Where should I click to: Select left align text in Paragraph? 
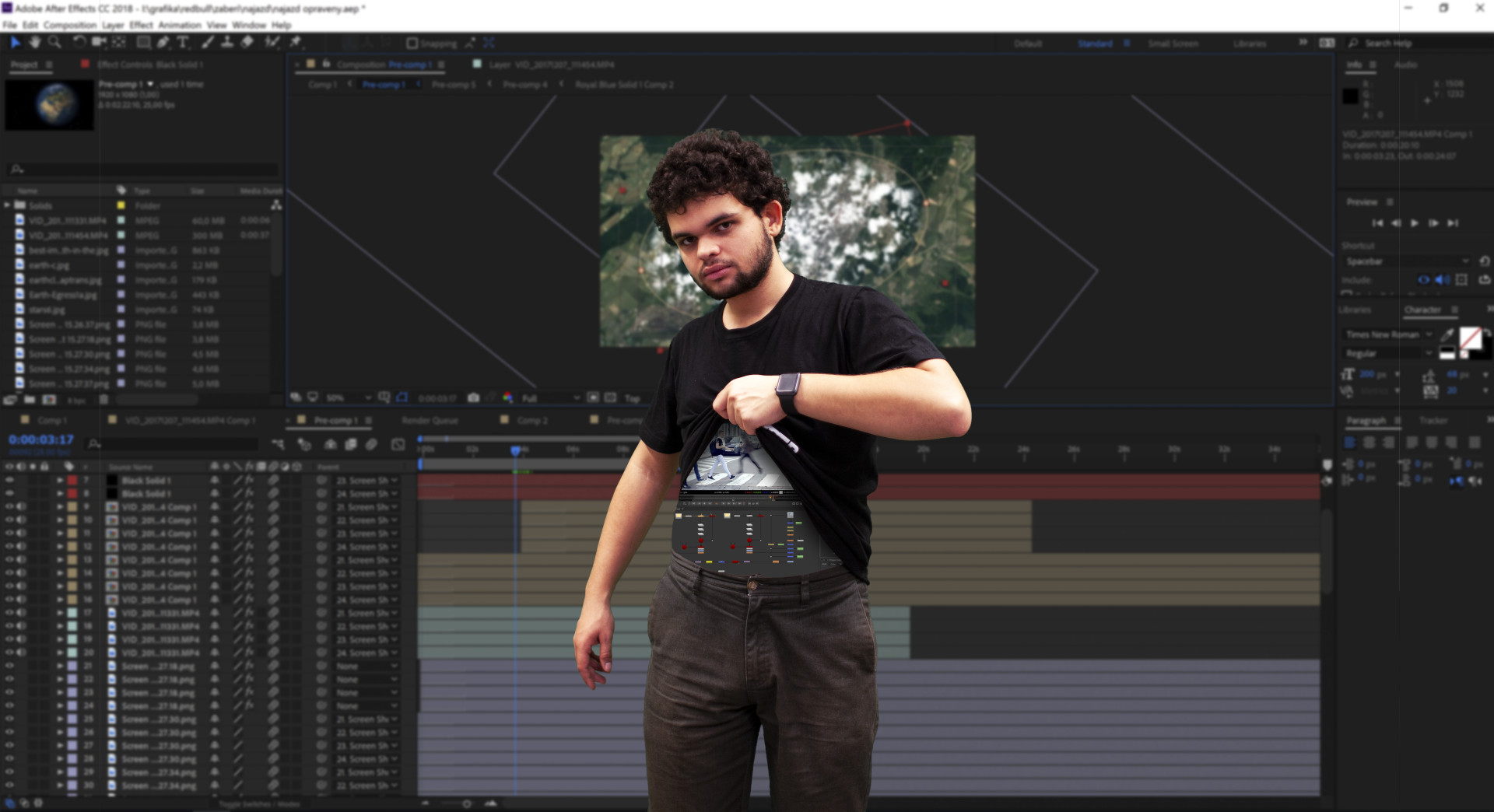tap(1350, 443)
